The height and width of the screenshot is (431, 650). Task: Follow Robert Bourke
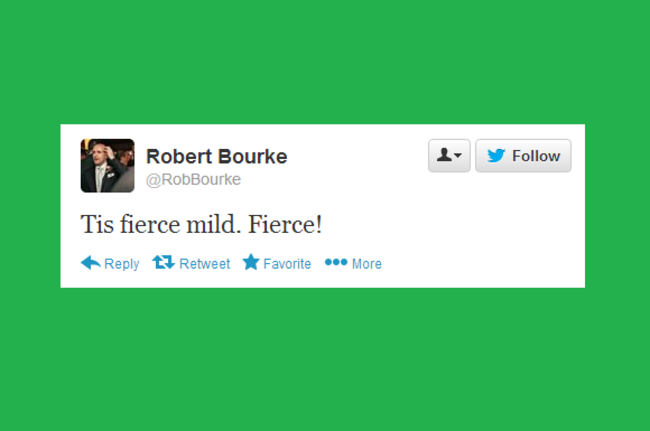click(x=523, y=155)
